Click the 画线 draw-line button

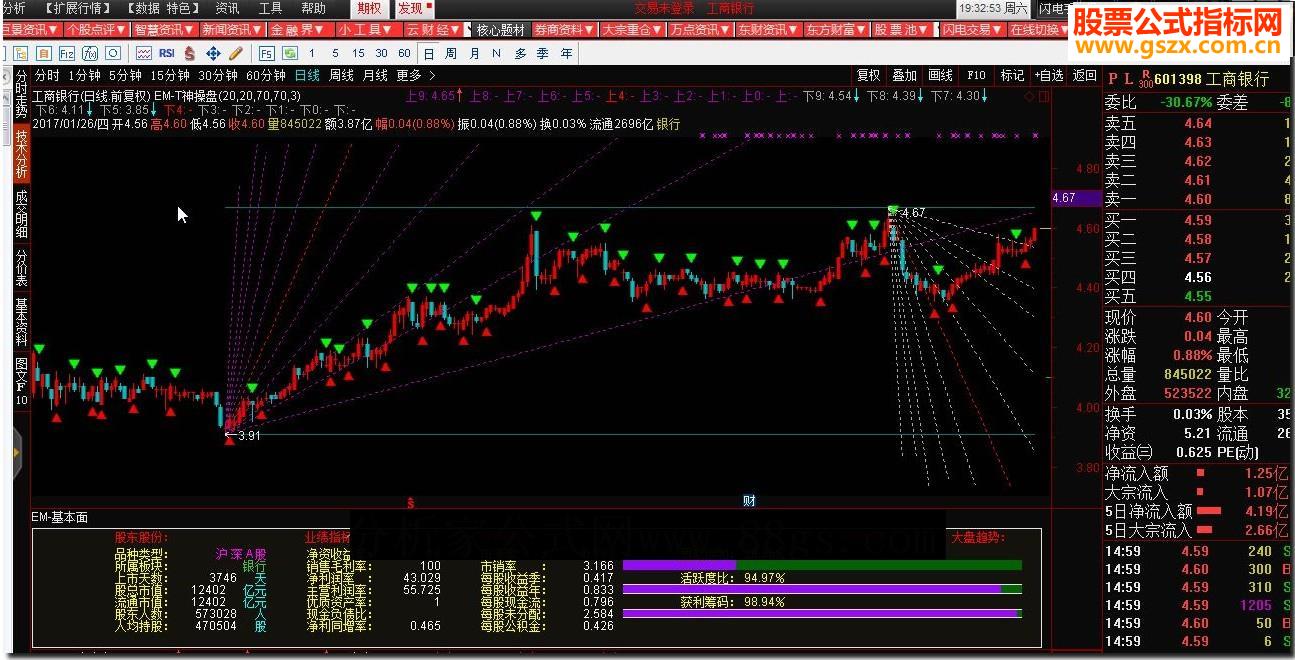pyautogui.click(x=940, y=75)
